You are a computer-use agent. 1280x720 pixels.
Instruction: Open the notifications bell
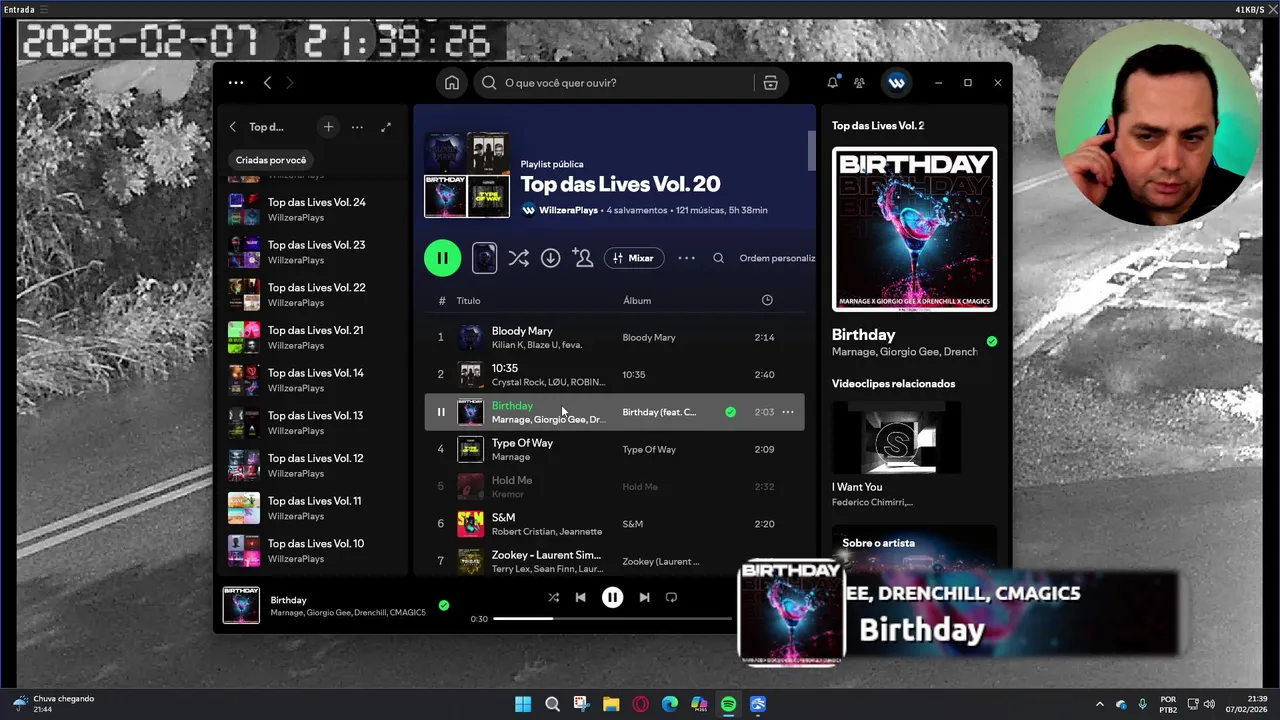[x=832, y=83]
